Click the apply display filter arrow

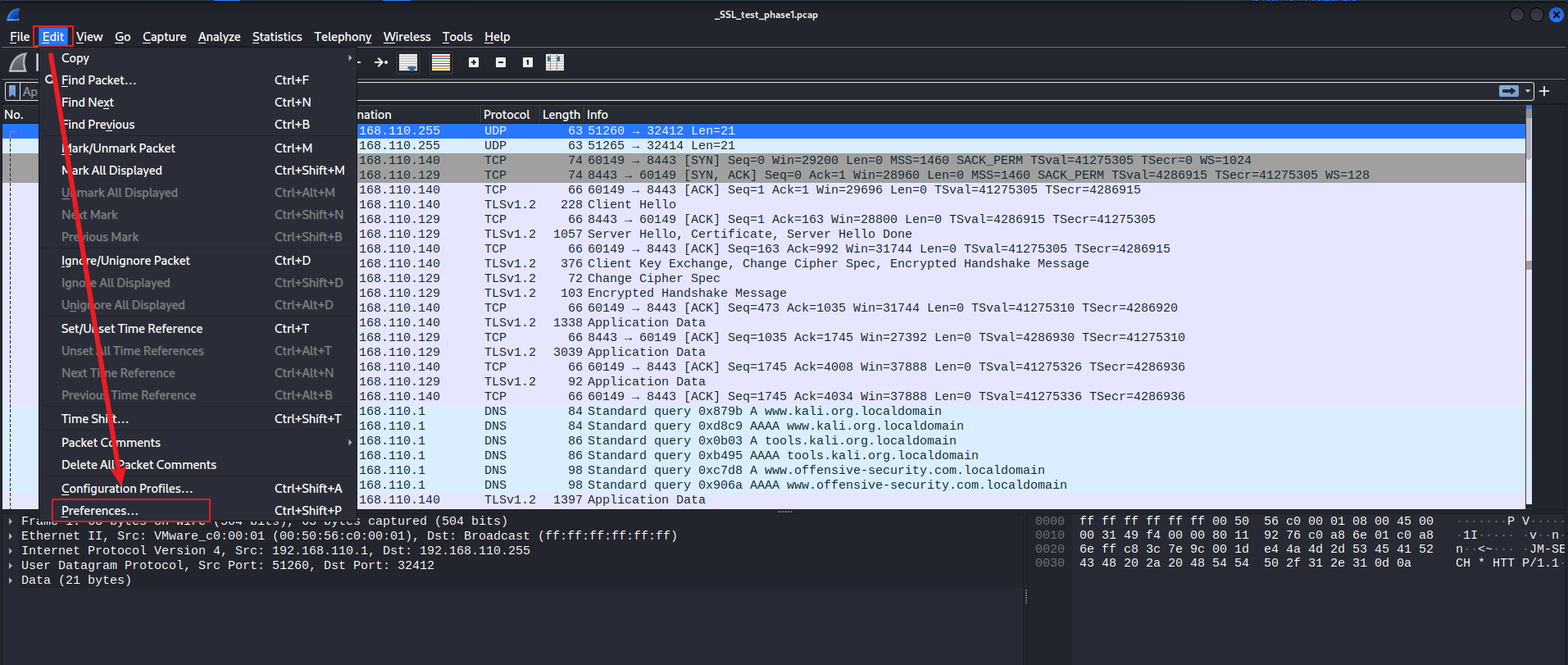point(1509,91)
